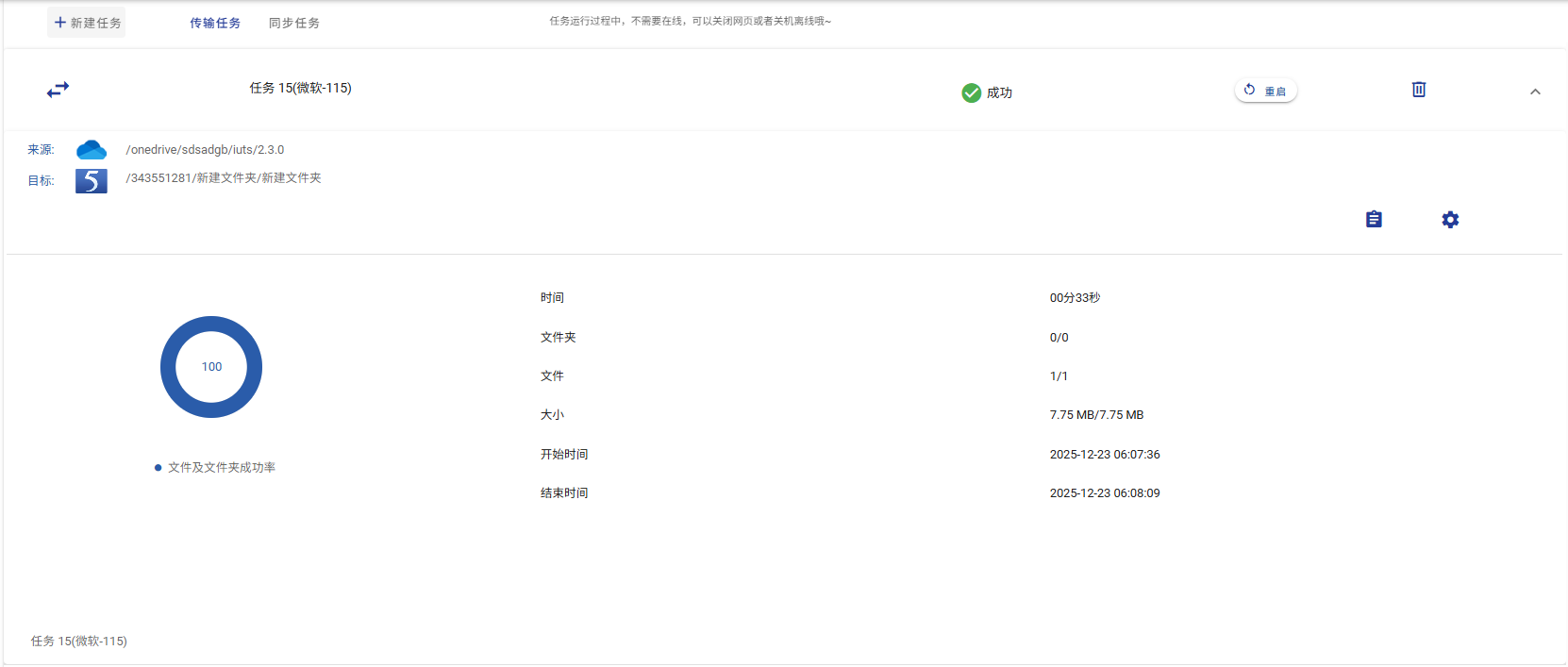Click the source path /onedrive/sdsadgb/iuts/2.3.0
Viewport: 1568px width, 667px height.
point(205,150)
